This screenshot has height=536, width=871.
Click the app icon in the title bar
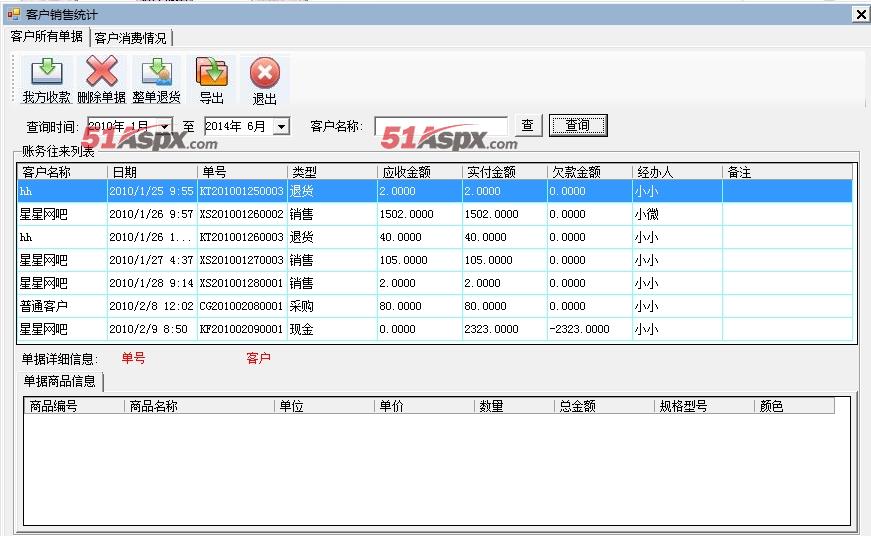(x=13, y=14)
